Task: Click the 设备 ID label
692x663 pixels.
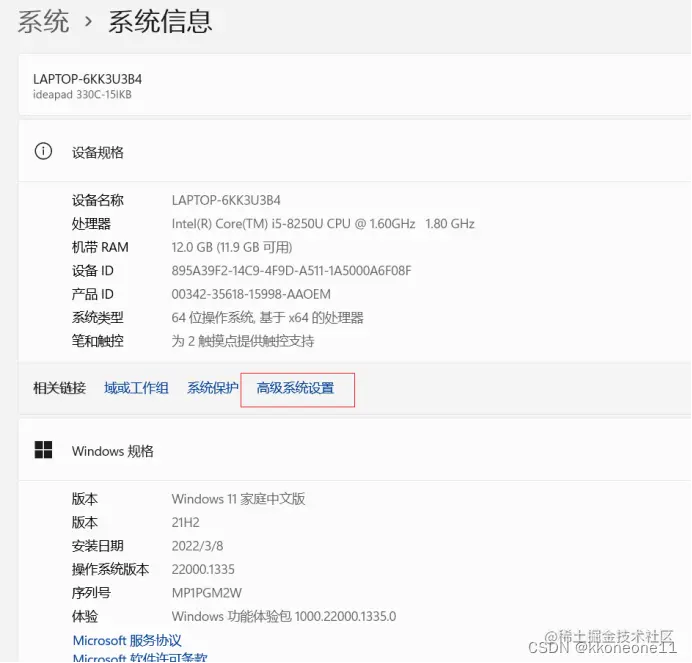Action: (93, 271)
